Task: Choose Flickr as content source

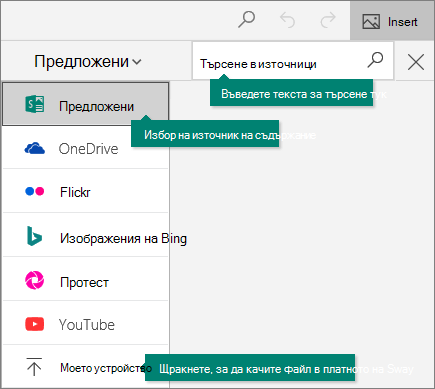Action: tap(86, 192)
